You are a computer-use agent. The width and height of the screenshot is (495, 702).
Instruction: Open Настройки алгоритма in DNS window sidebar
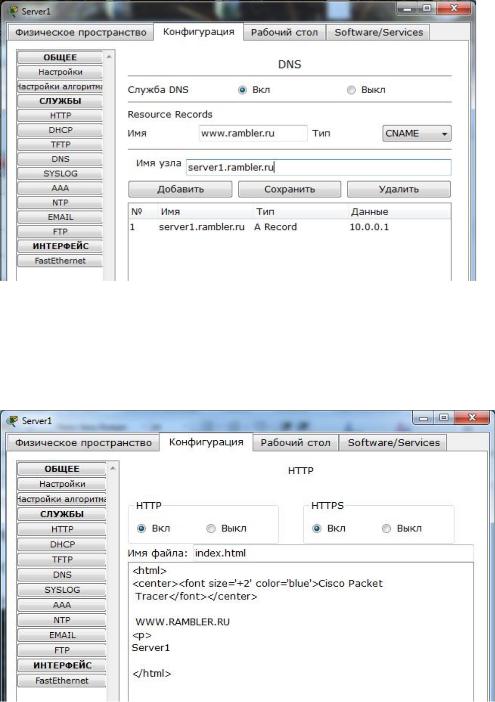(x=60, y=86)
